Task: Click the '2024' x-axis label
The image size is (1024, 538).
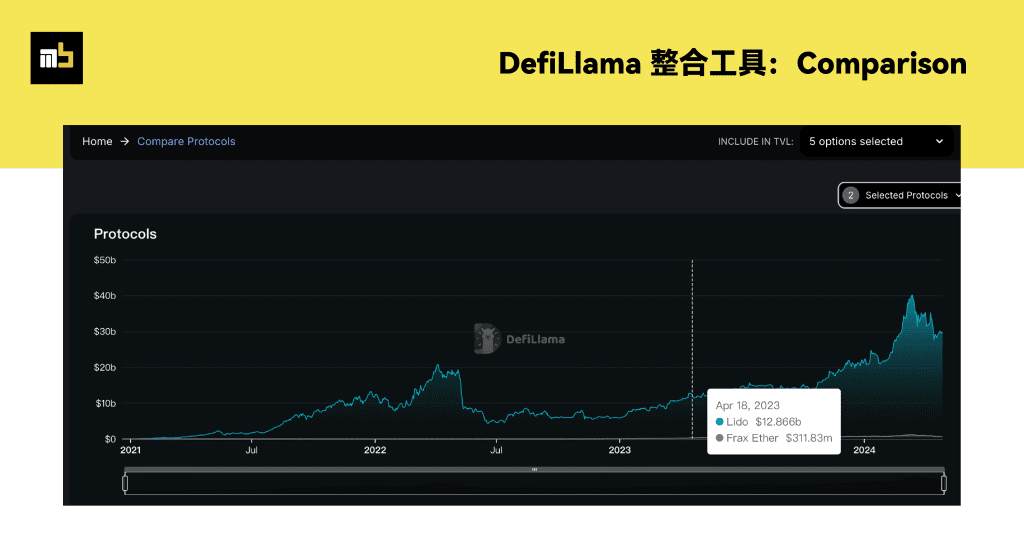Action: coord(864,450)
